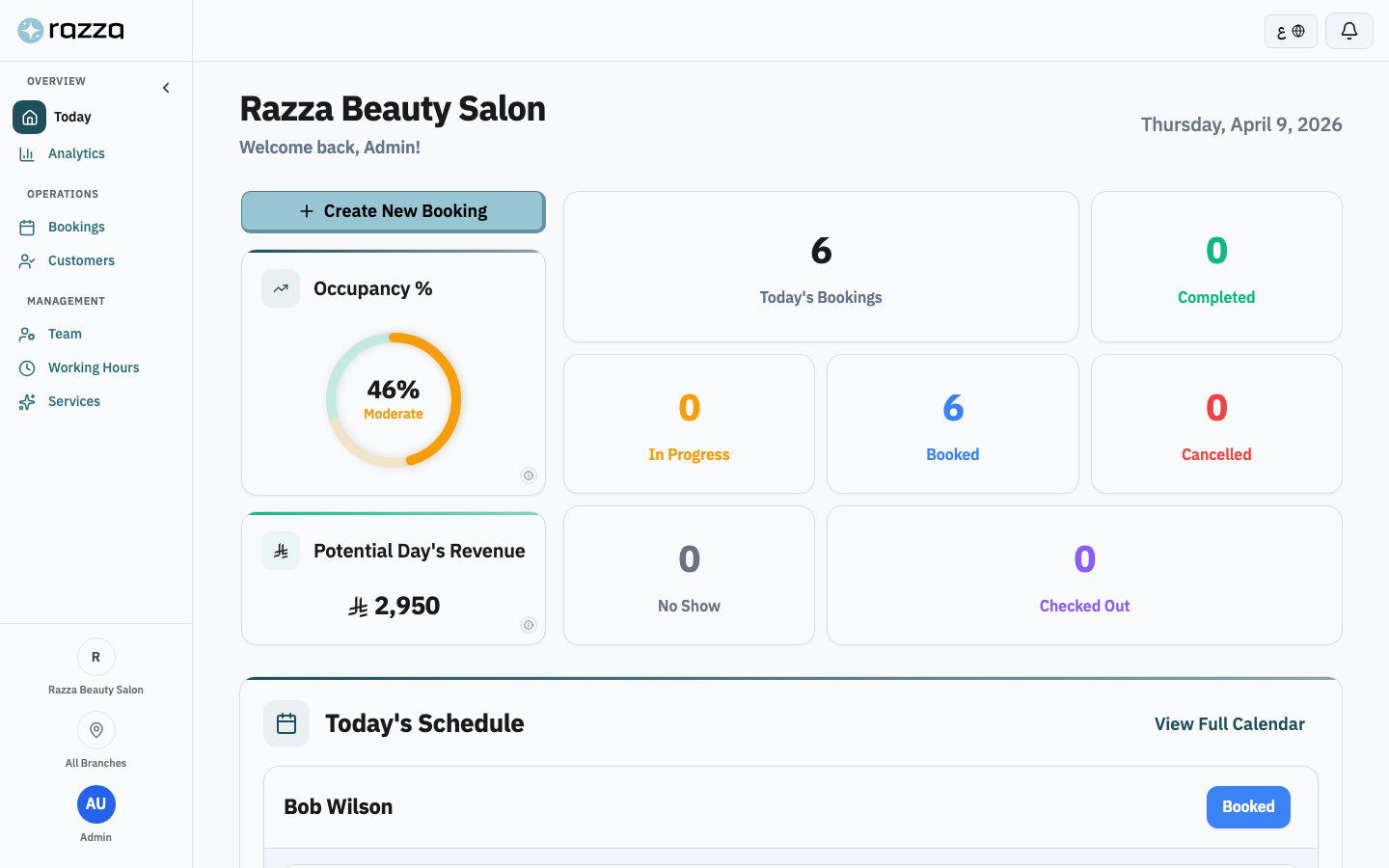Open the Working Hours settings
This screenshot has height=868, width=1389.
click(x=92, y=367)
